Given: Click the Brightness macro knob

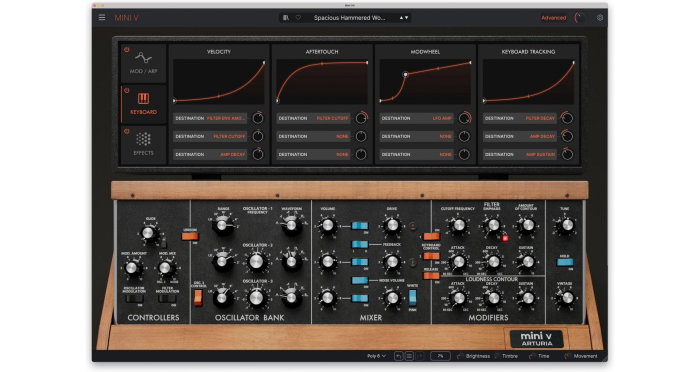Looking at the screenshot, I should (x=460, y=356).
